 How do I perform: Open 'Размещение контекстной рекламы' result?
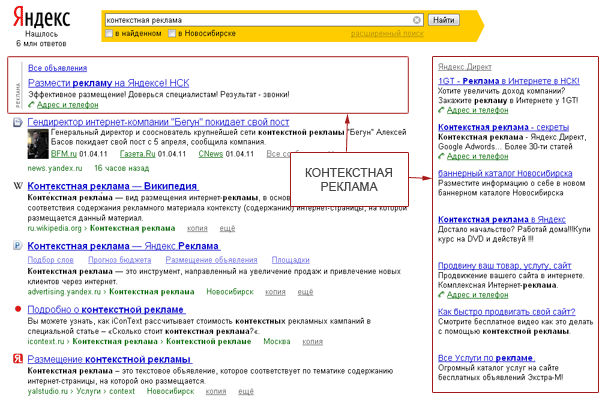110,360
